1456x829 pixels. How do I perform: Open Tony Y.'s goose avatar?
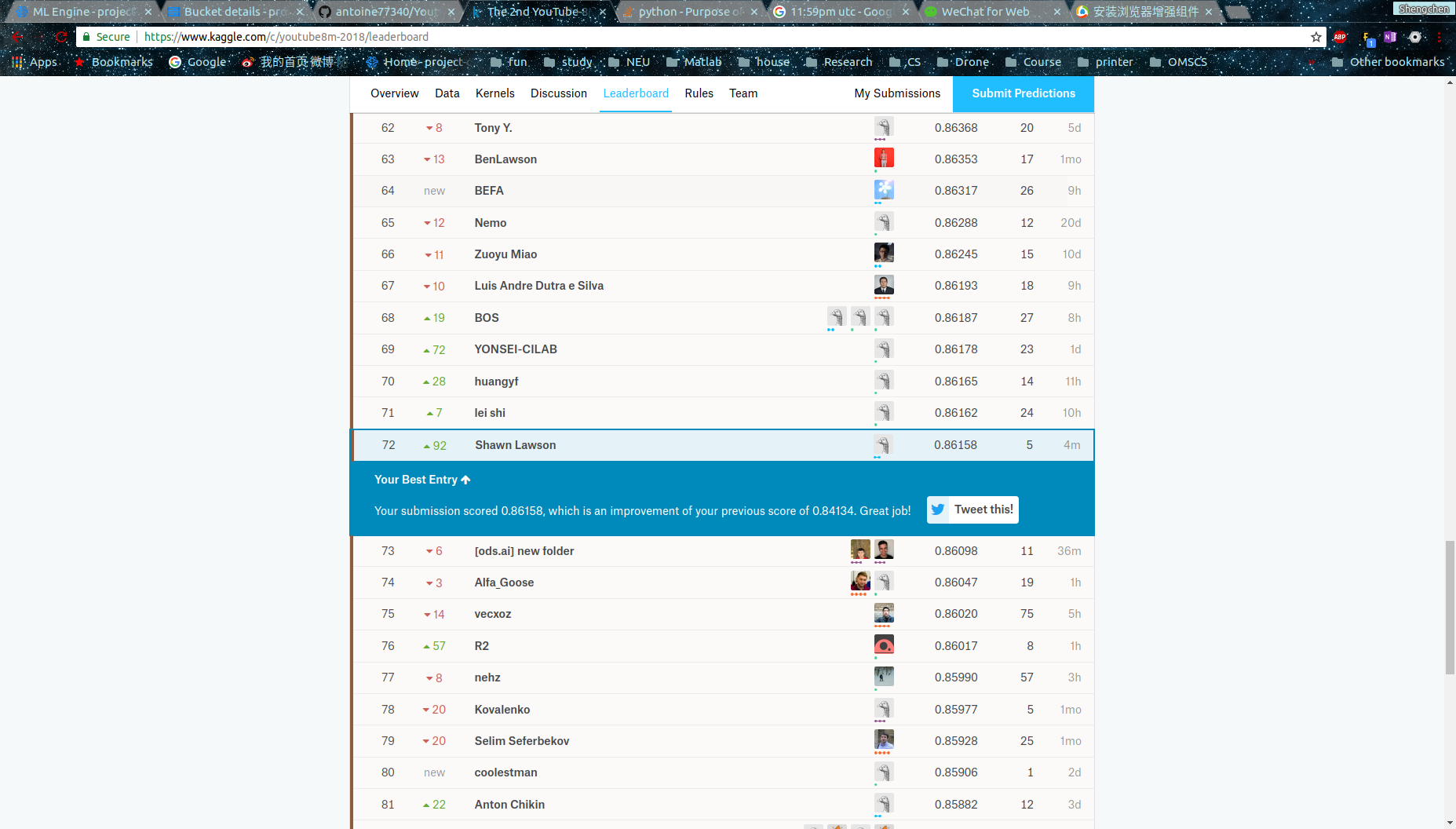[884, 126]
